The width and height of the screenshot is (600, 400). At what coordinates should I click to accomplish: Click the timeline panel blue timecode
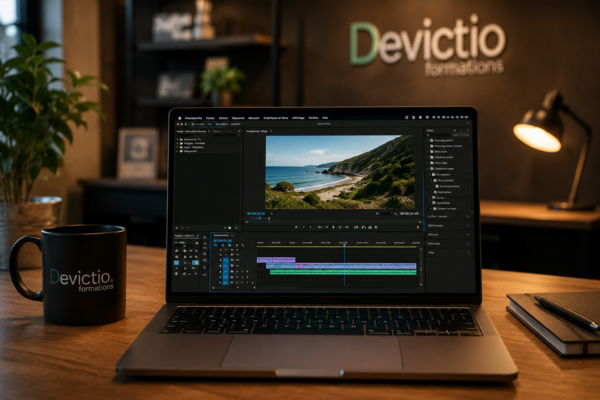(223, 240)
